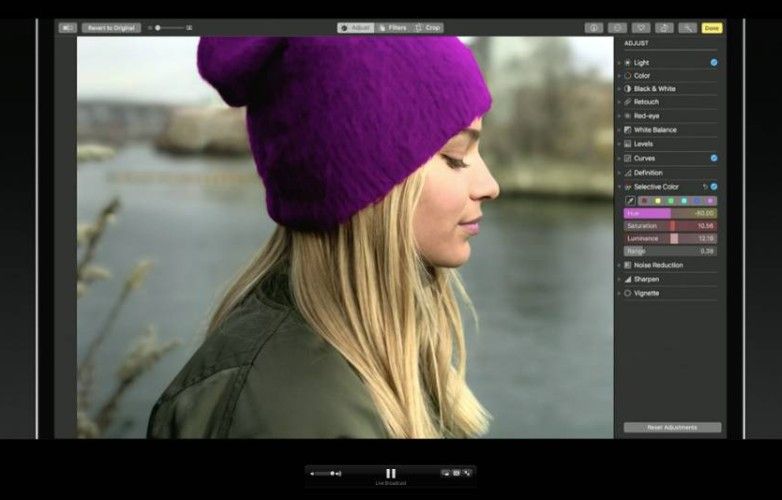Expand the Noise Reduction triangle
The image size is (782, 500).
(x=620, y=265)
